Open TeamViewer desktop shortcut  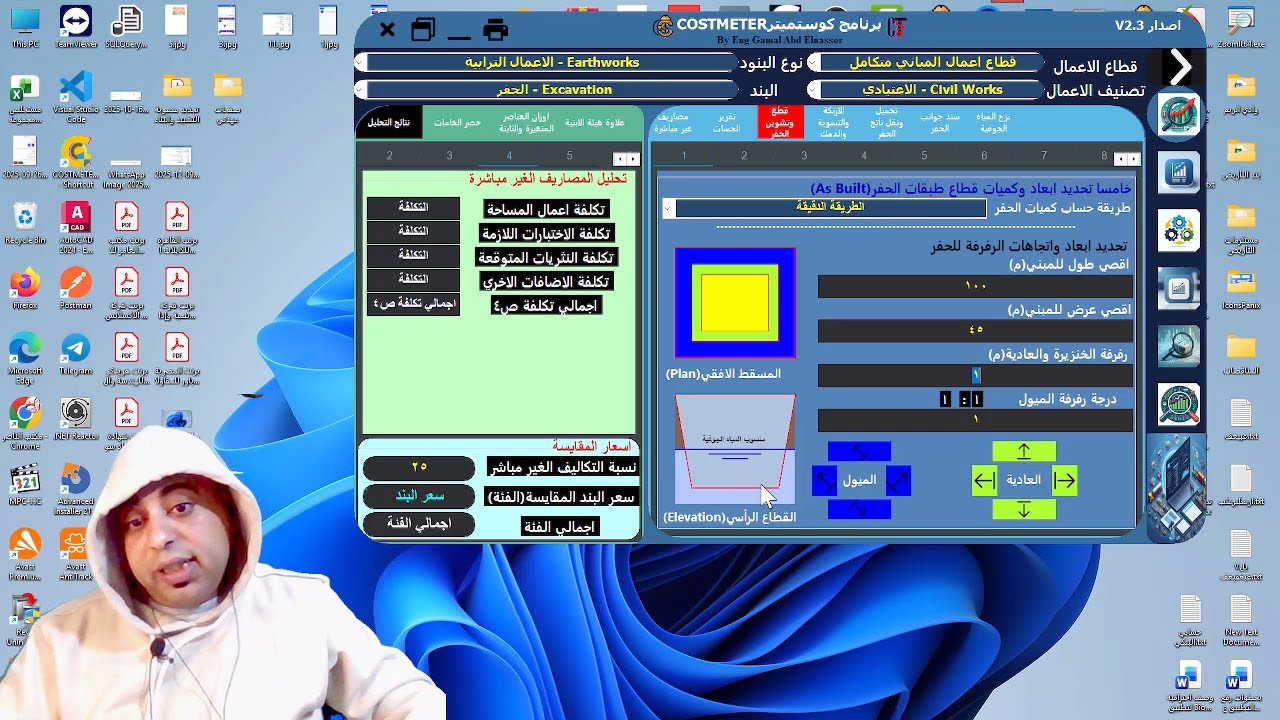click(76, 26)
